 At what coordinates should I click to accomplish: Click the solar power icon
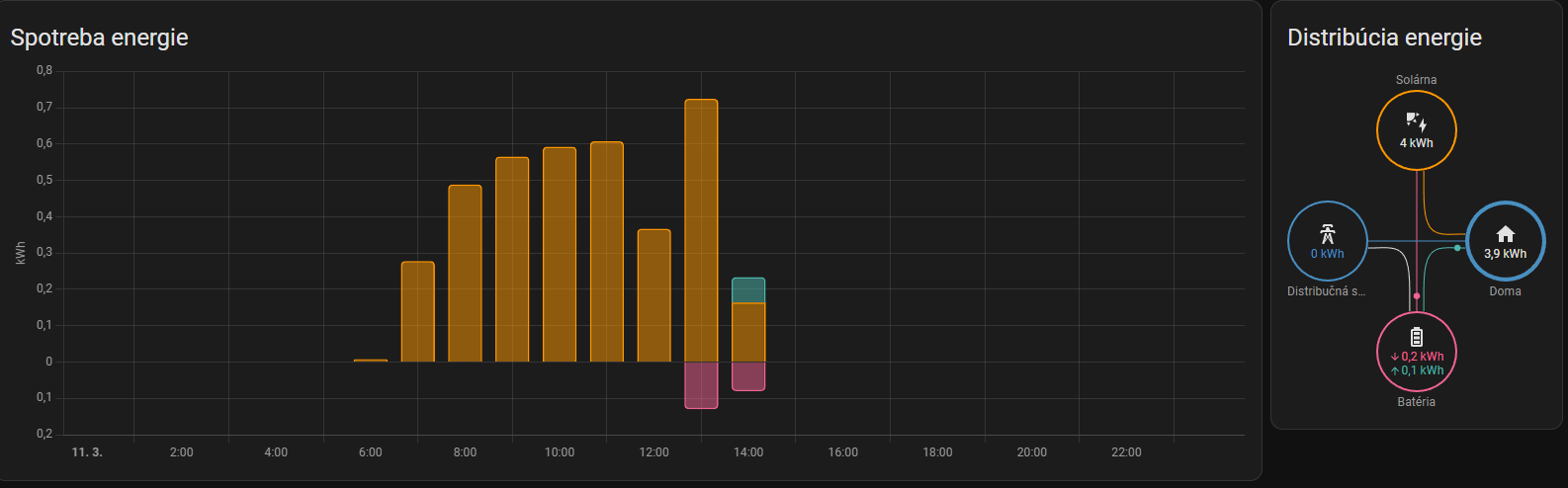(x=1416, y=122)
